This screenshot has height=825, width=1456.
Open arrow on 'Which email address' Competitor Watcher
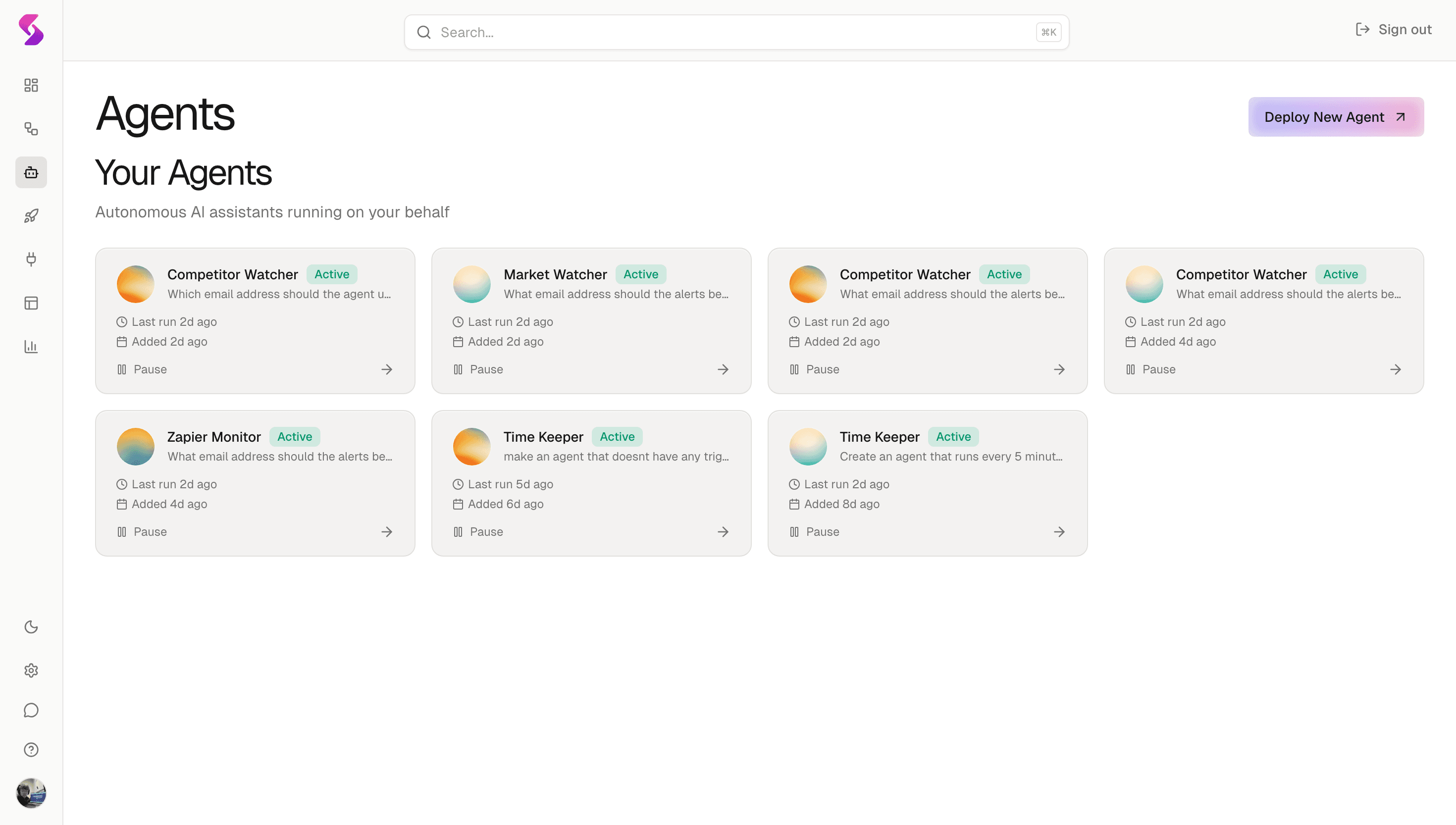pos(387,369)
